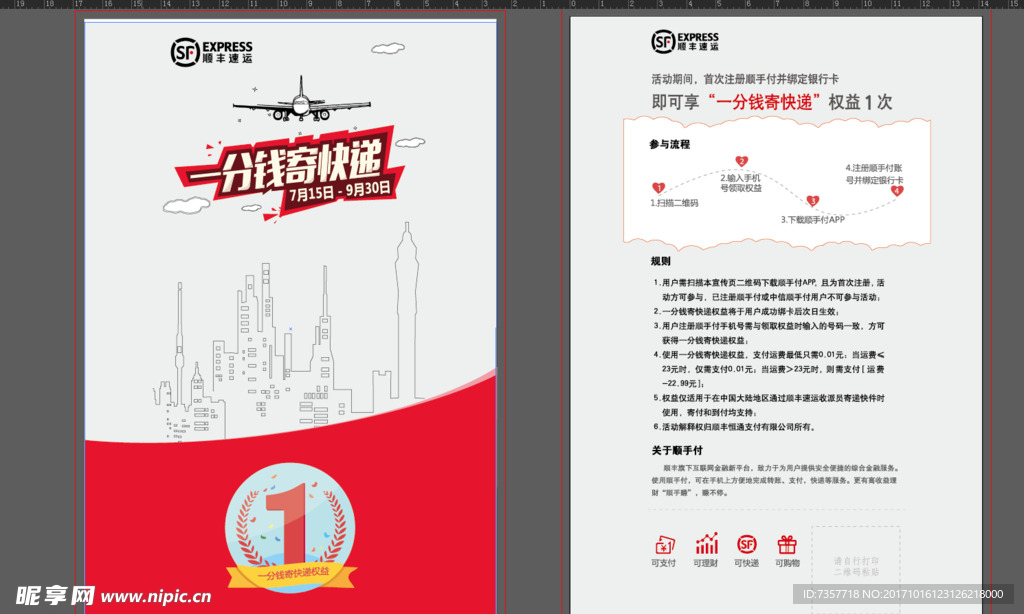Click the "关于顺手付" heading

[x=677, y=450]
